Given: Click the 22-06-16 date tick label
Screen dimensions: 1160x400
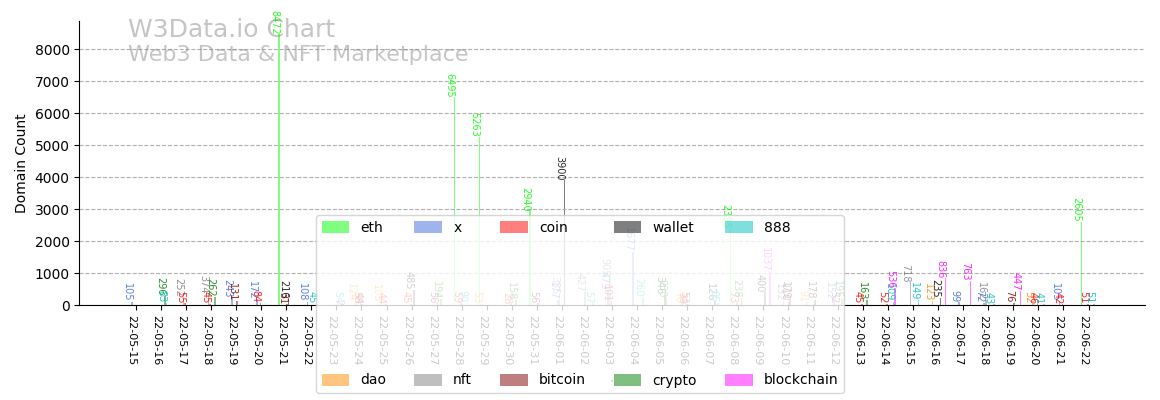Looking at the screenshot, I should click(935, 340).
